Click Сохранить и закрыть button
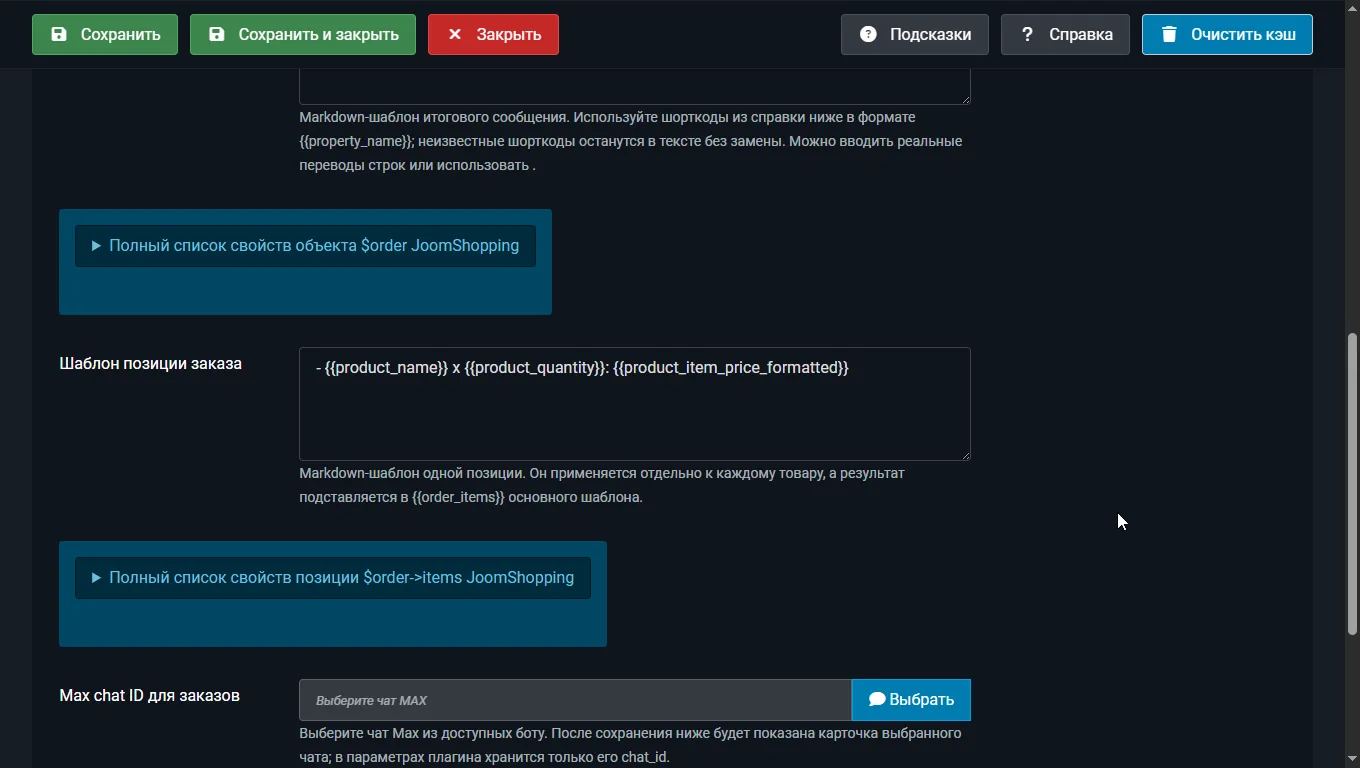Screen dimensions: 1360x768 [303, 34]
